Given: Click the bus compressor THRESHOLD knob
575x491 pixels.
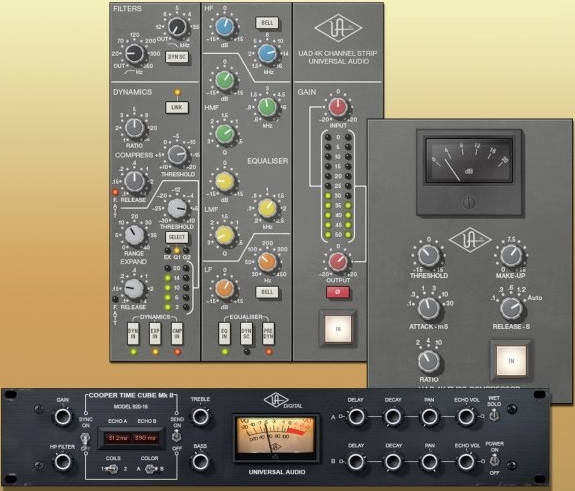Looking at the screenshot, I should point(428,255).
